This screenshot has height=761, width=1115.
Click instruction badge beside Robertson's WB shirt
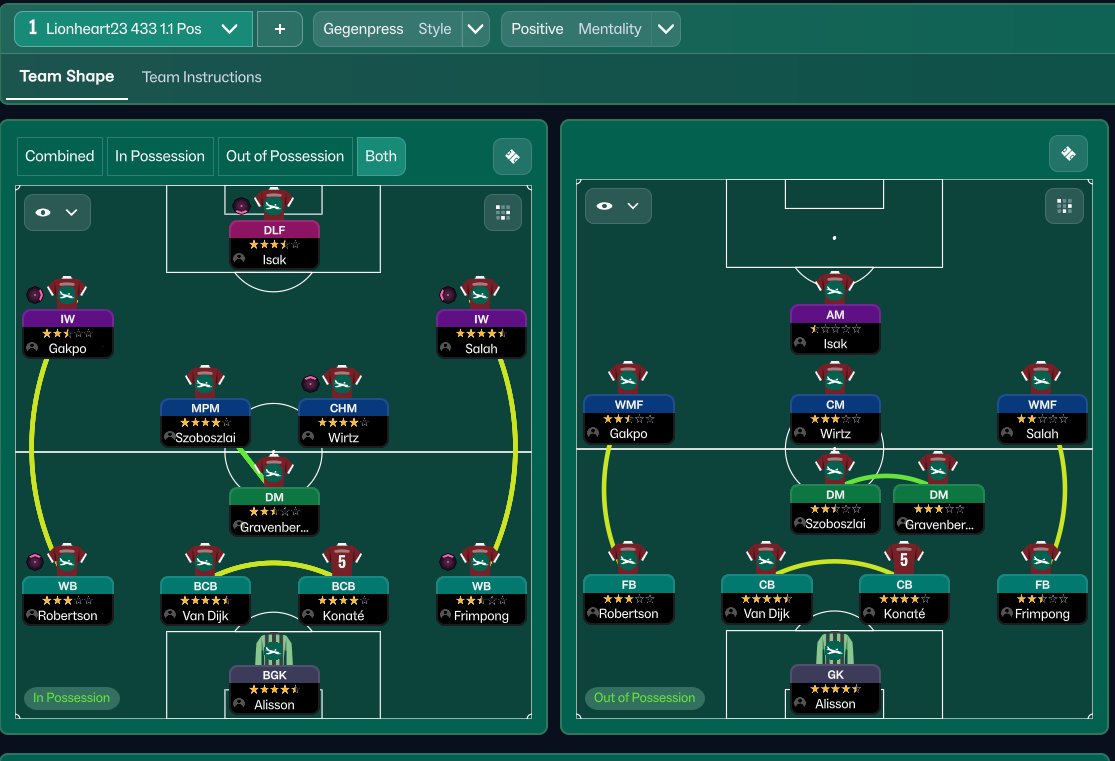tap(35, 561)
